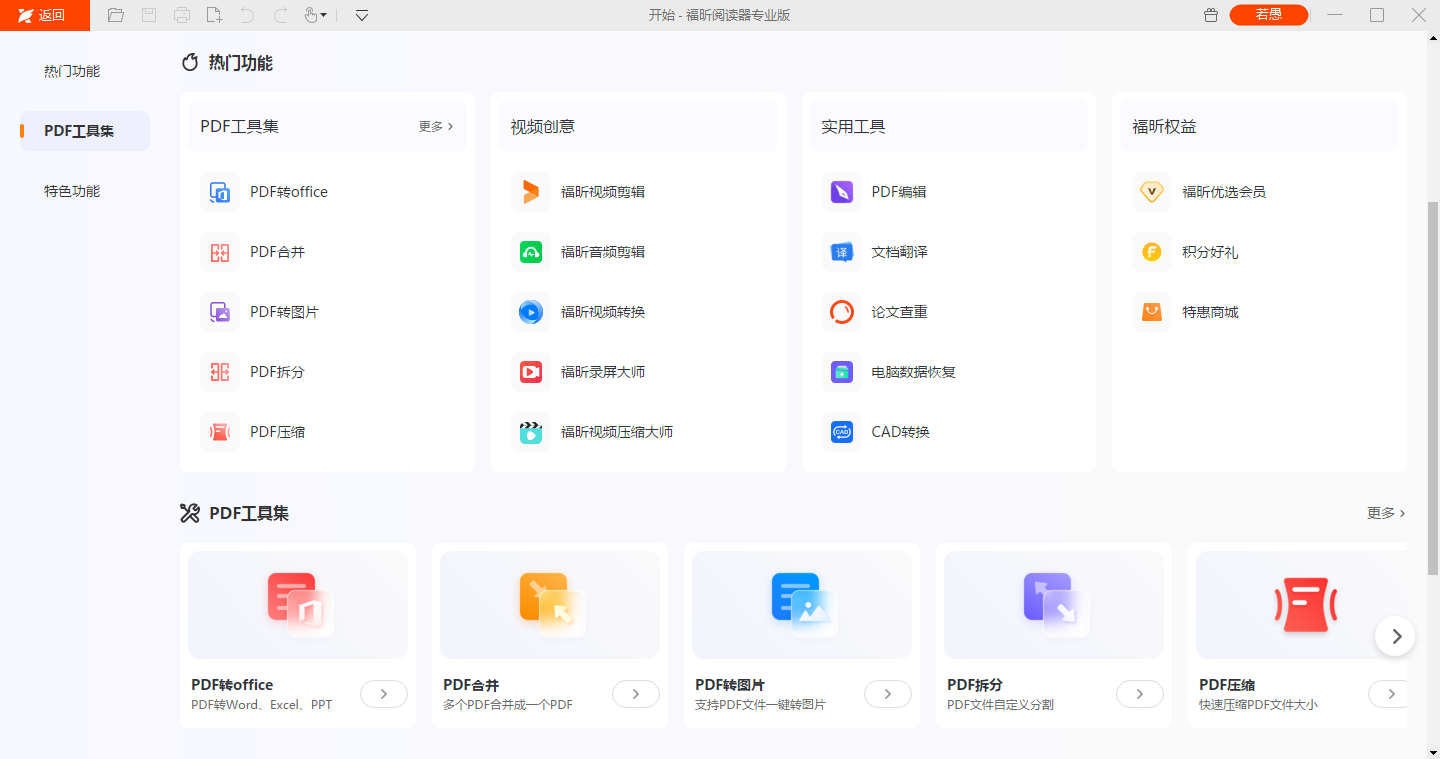
Task: Launch 福昕录屏大师 screen recorder
Action: (602, 372)
